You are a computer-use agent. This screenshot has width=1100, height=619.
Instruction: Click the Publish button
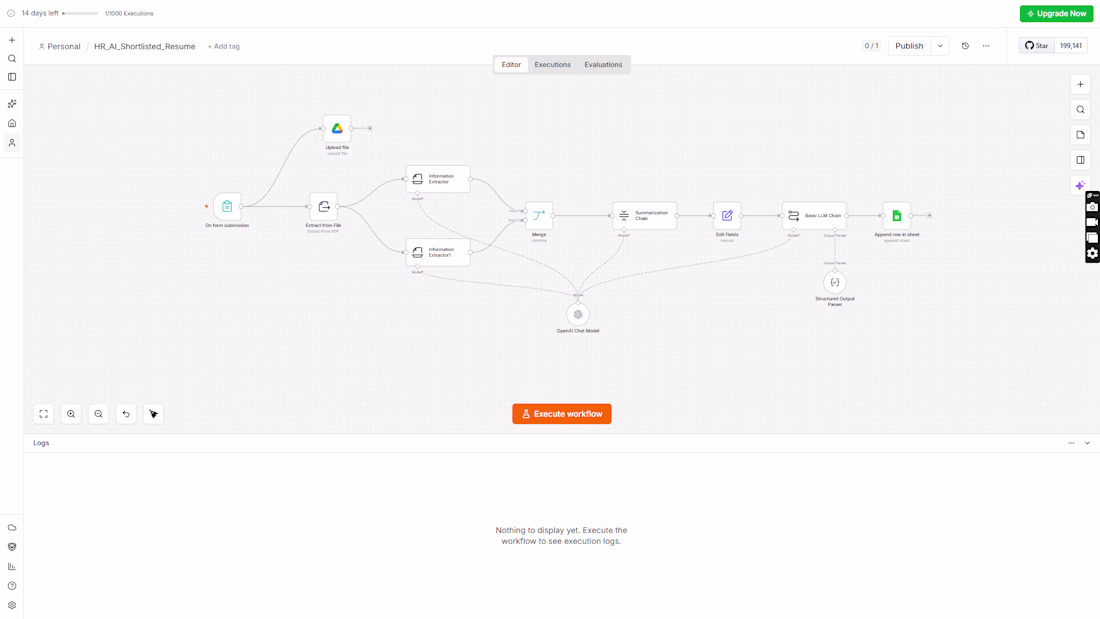(909, 46)
